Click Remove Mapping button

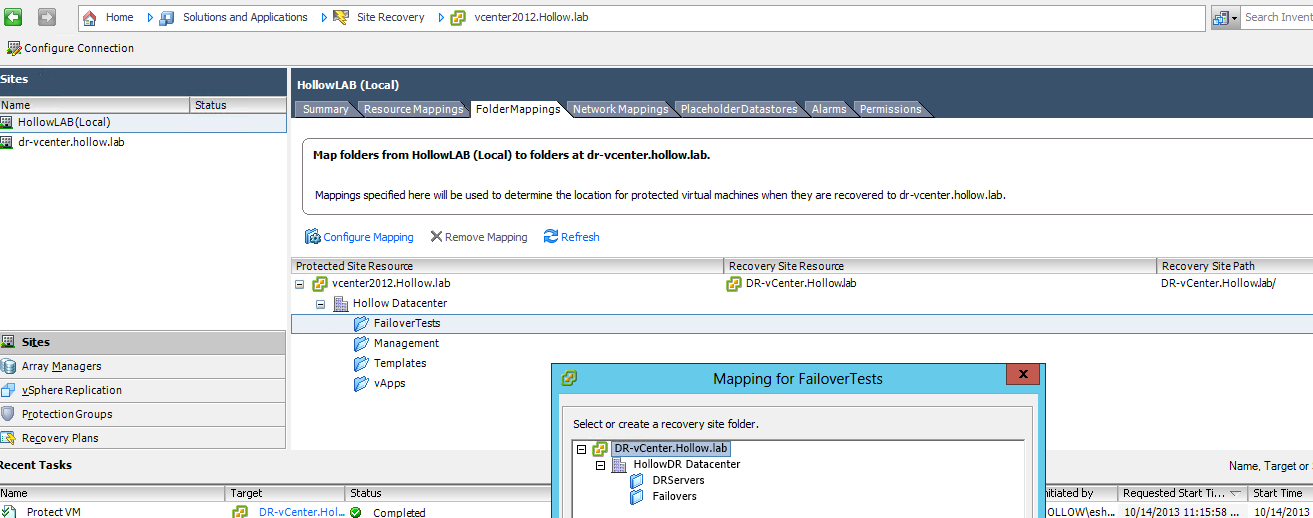point(479,237)
